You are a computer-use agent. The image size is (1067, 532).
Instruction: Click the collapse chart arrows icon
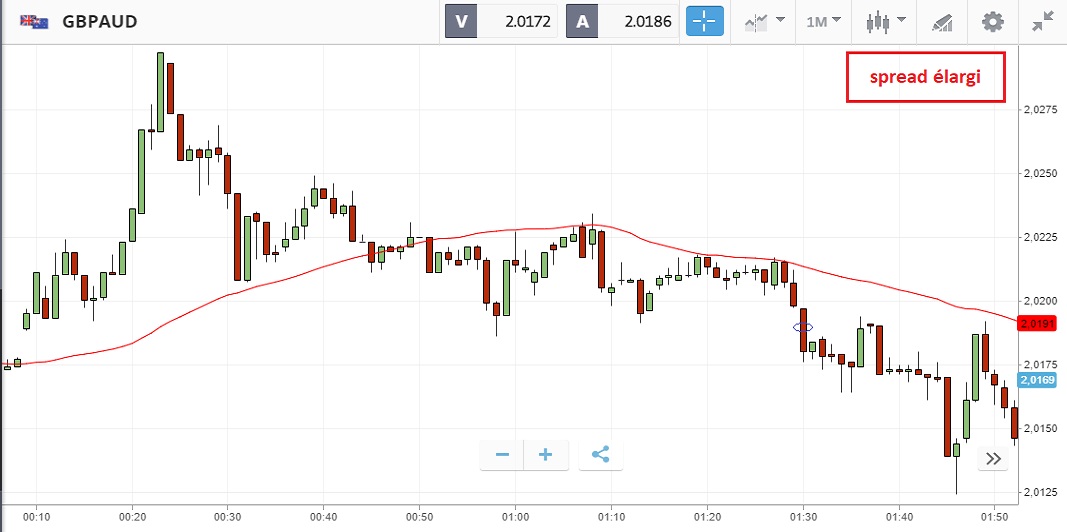pyautogui.click(x=1043, y=21)
